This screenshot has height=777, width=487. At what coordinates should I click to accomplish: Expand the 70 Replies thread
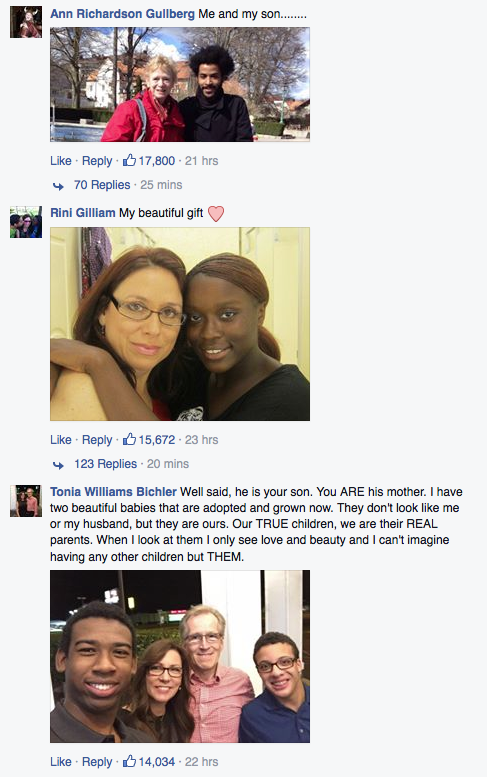(102, 185)
